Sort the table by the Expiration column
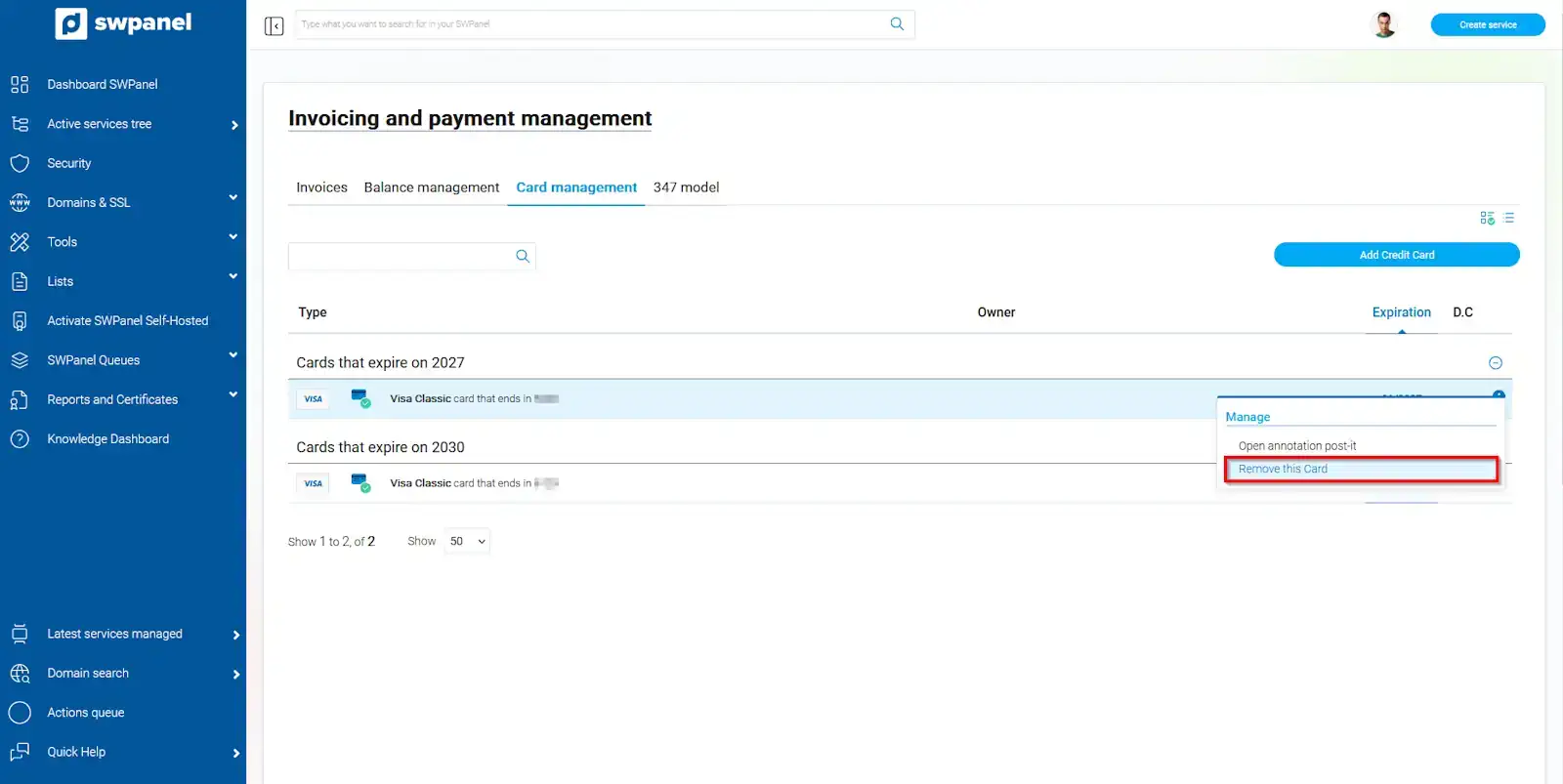The width and height of the screenshot is (1563, 784). [x=1401, y=312]
